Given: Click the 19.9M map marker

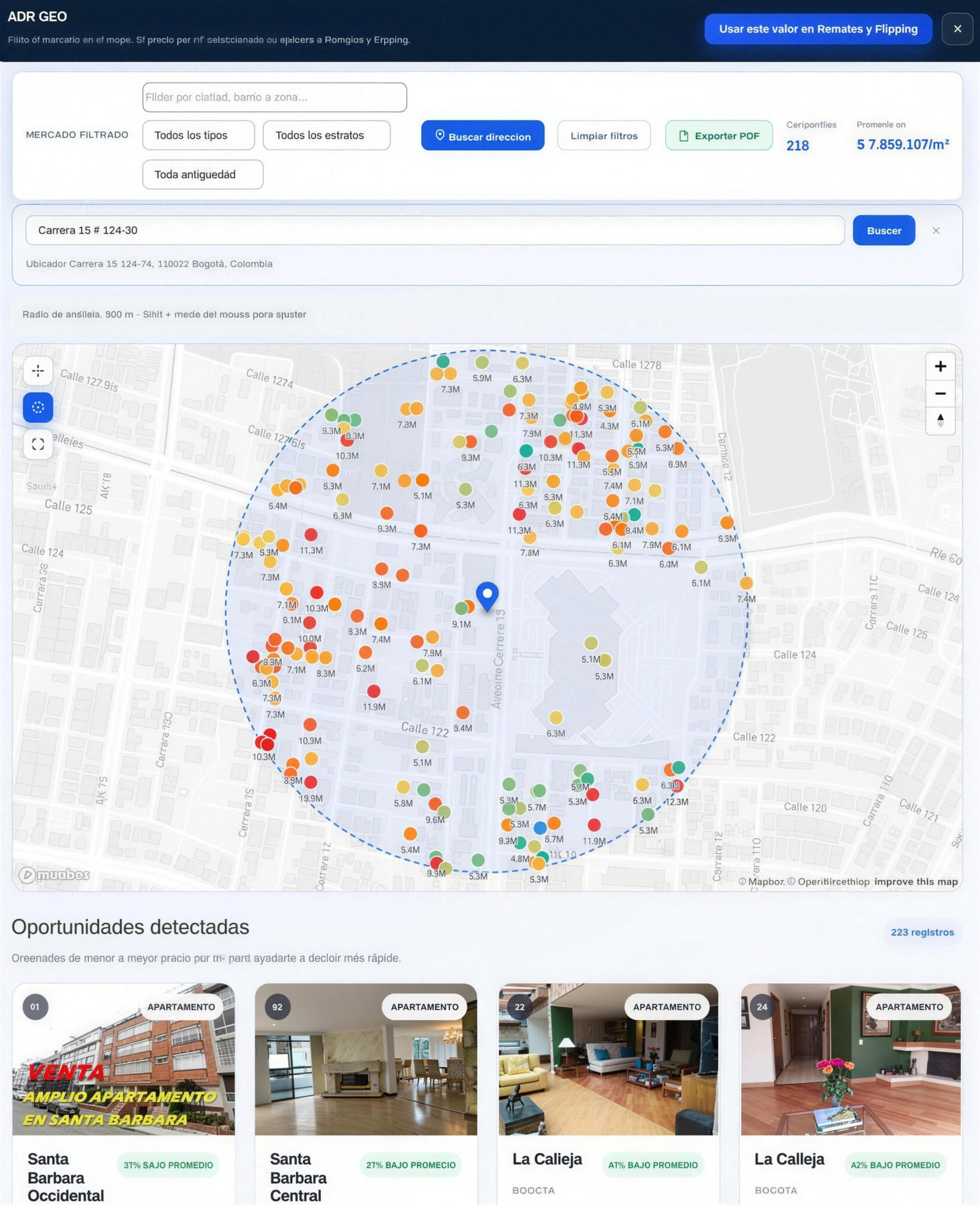Looking at the screenshot, I should (x=311, y=782).
